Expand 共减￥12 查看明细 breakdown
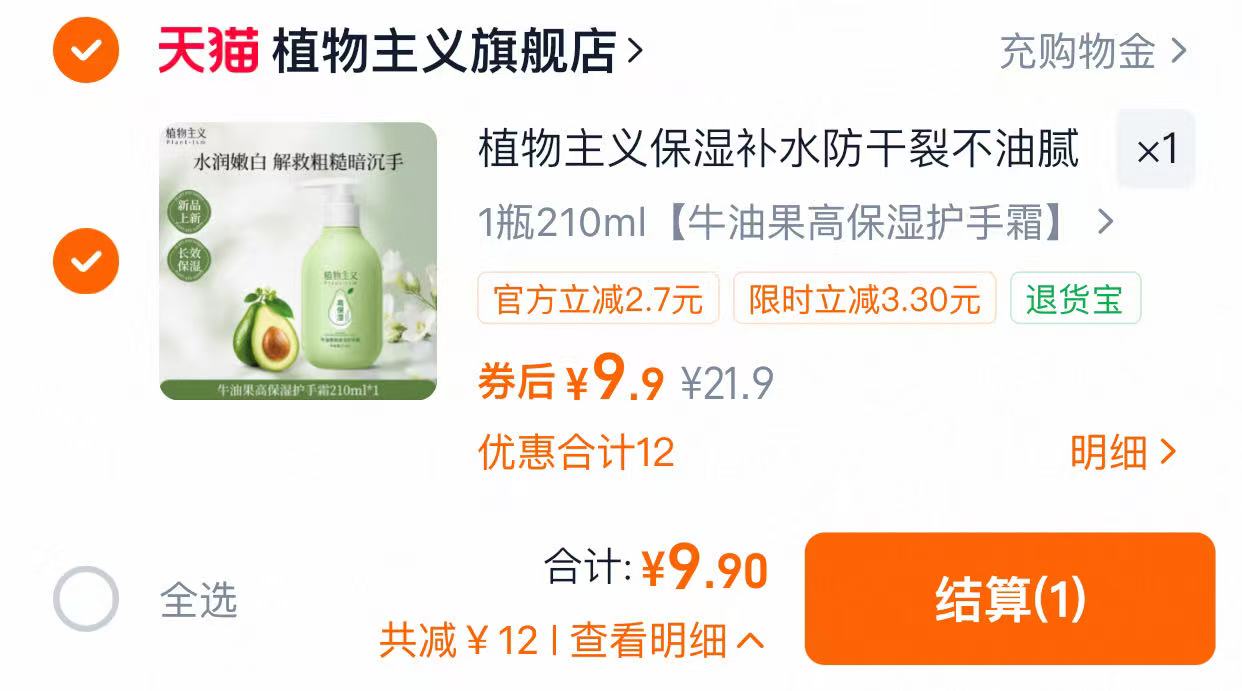The image size is (1242, 691). (x=572, y=640)
